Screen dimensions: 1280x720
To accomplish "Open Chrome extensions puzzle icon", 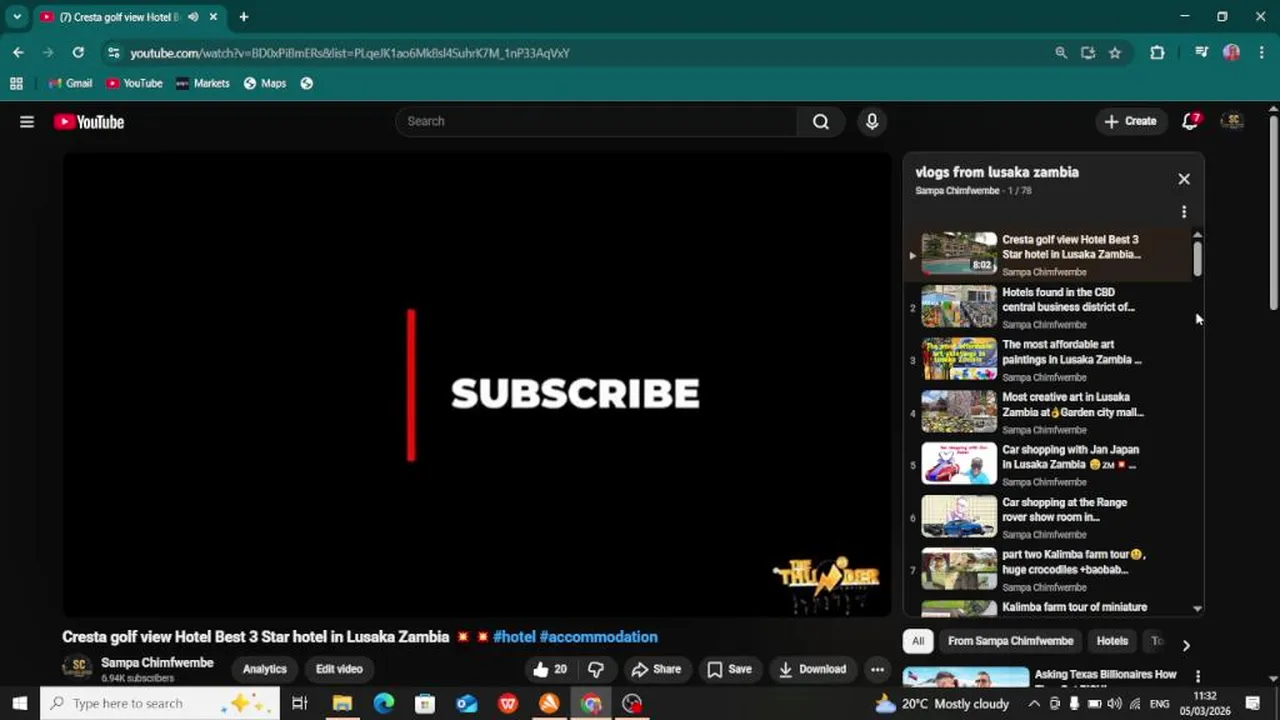I will click(x=1157, y=53).
